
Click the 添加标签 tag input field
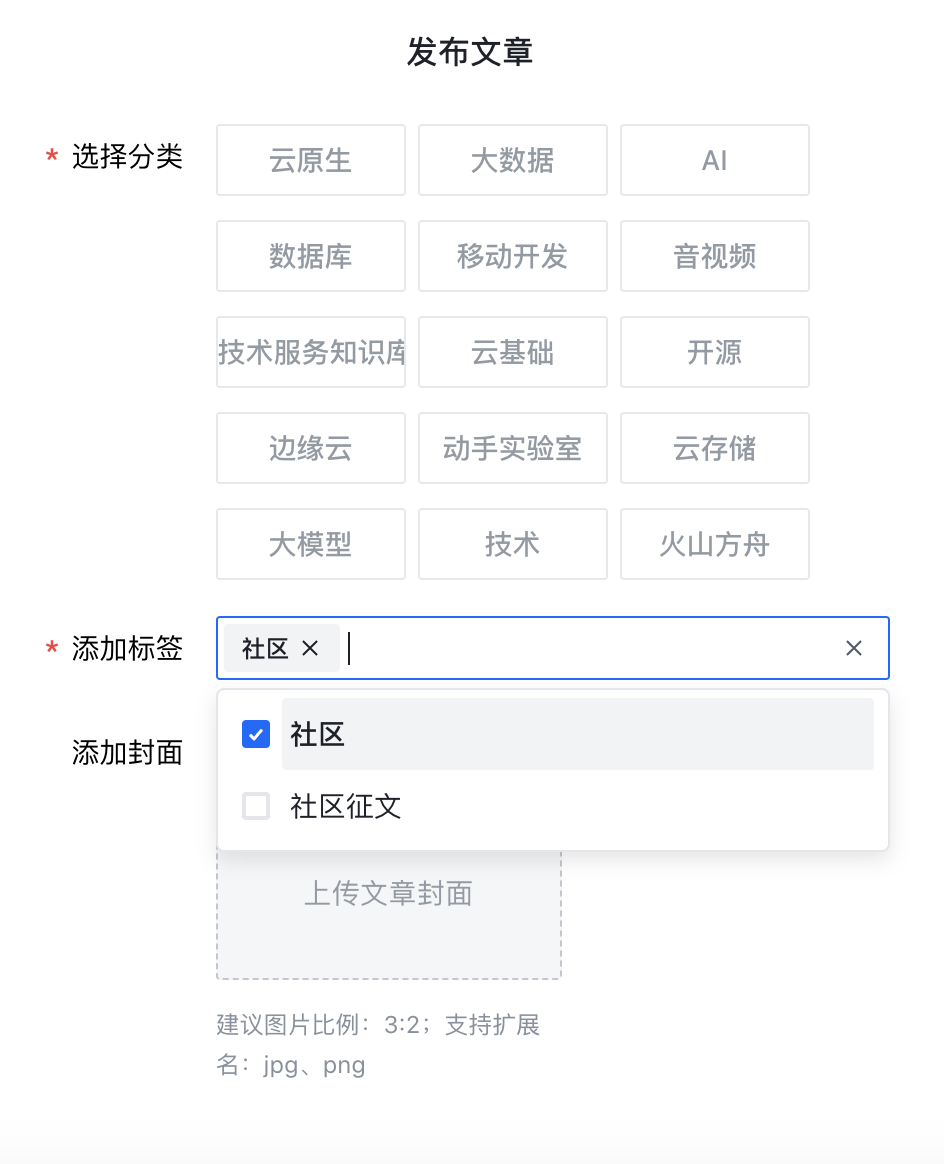tap(590, 648)
